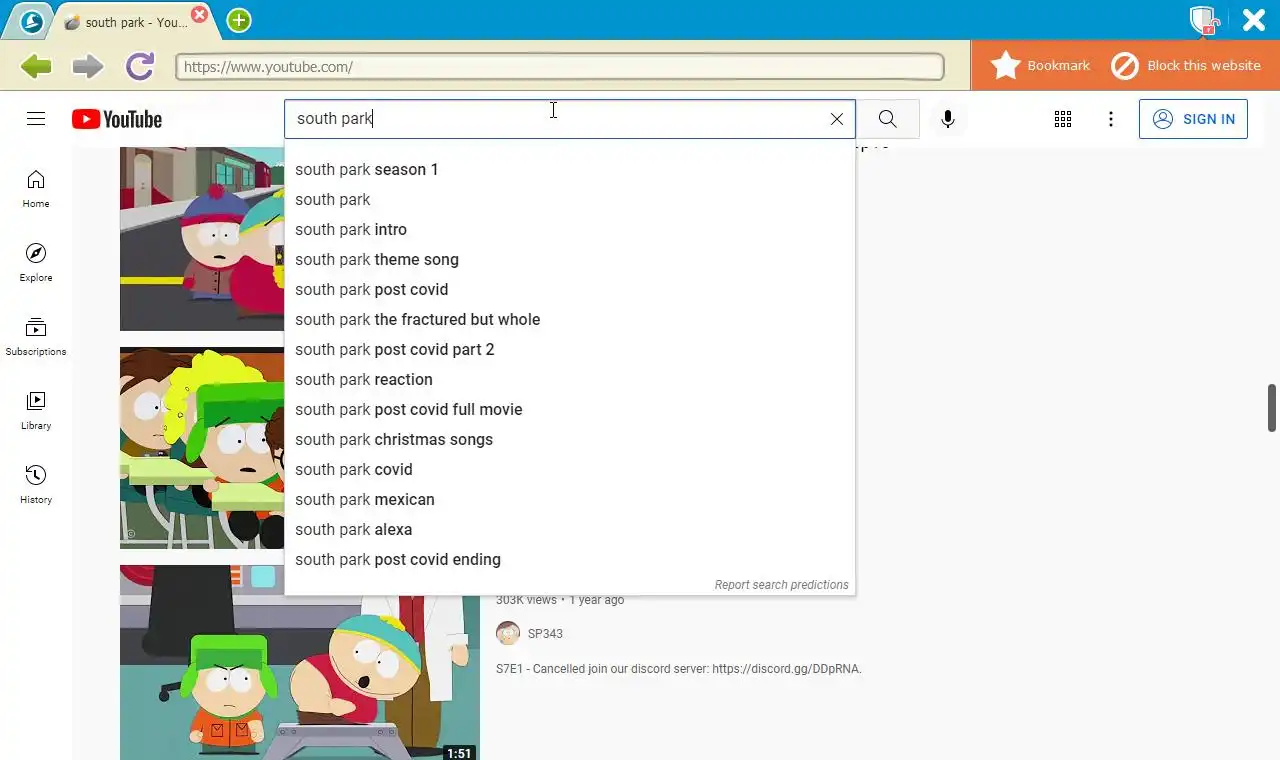1280x760 pixels.
Task: Sign in to YouTube
Action: (1193, 119)
